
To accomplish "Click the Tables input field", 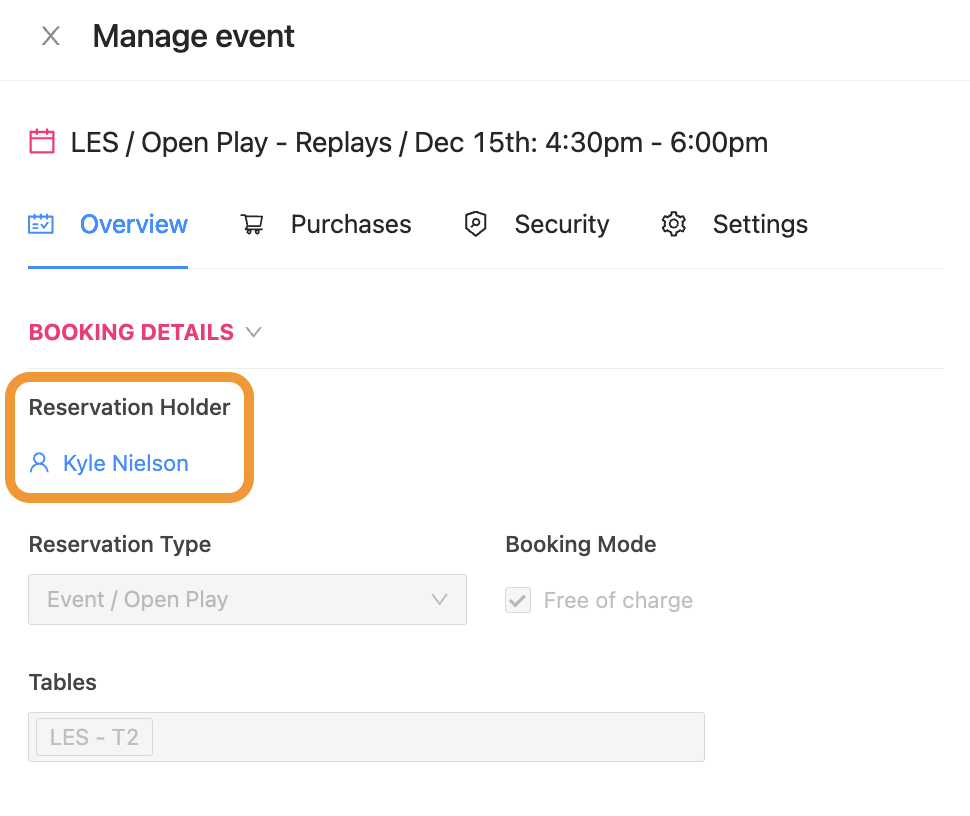I will (x=420, y=737).
